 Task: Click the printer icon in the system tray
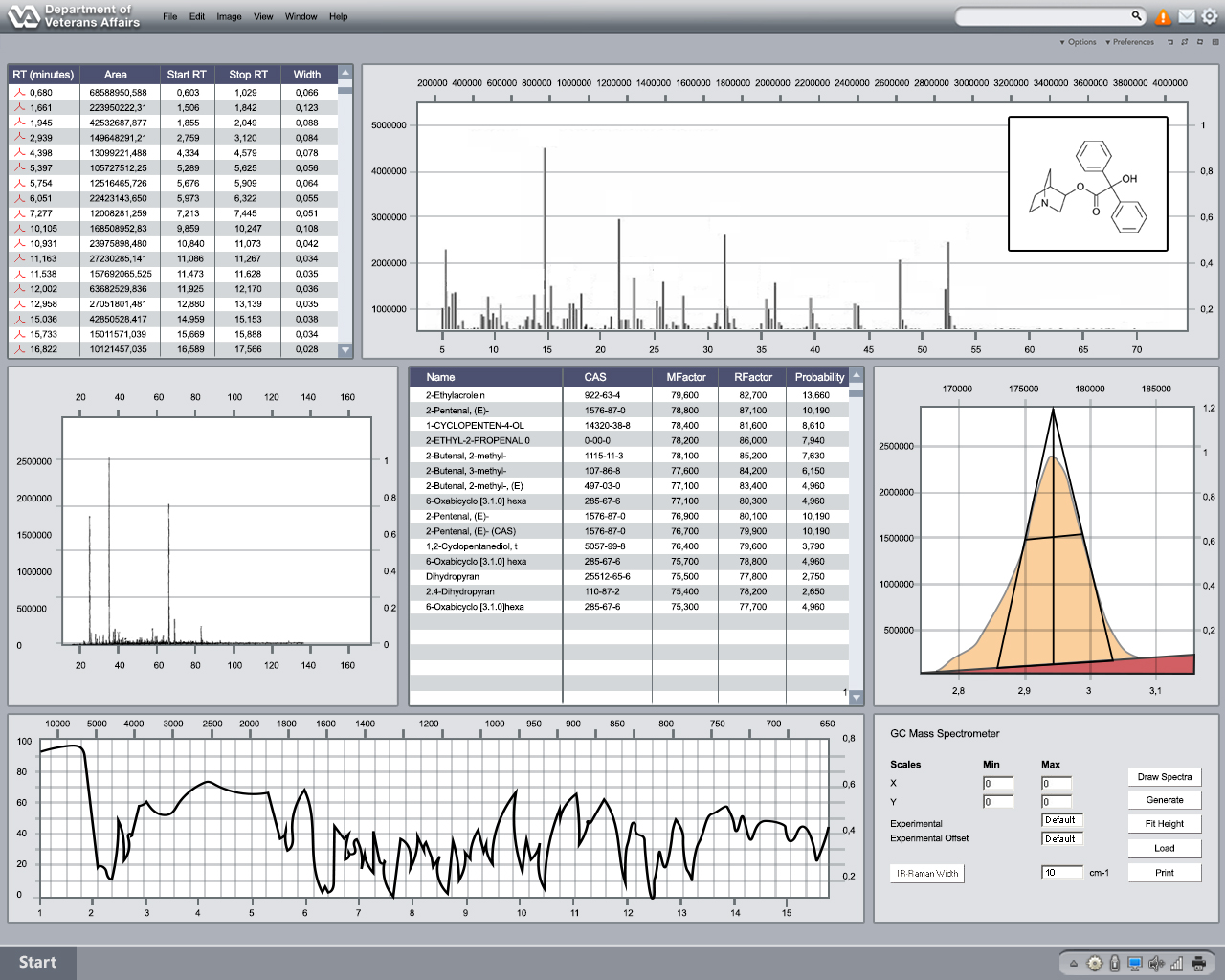[1198, 964]
